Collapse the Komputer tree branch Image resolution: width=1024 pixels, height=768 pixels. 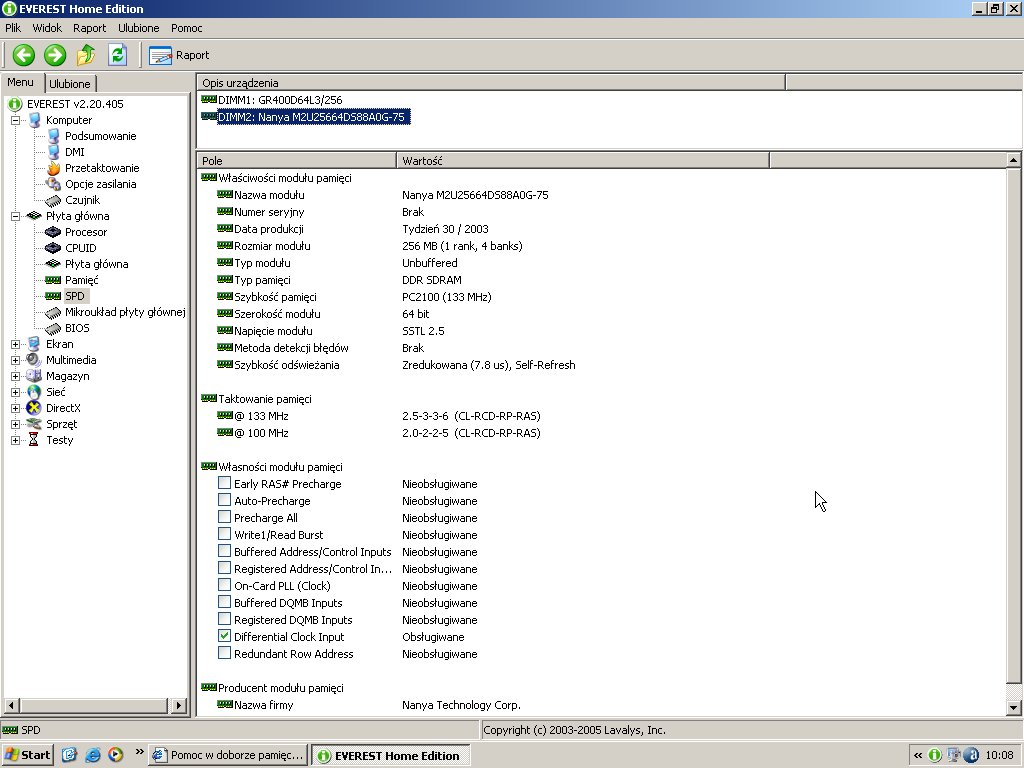pyautogui.click(x=16, y=120)
